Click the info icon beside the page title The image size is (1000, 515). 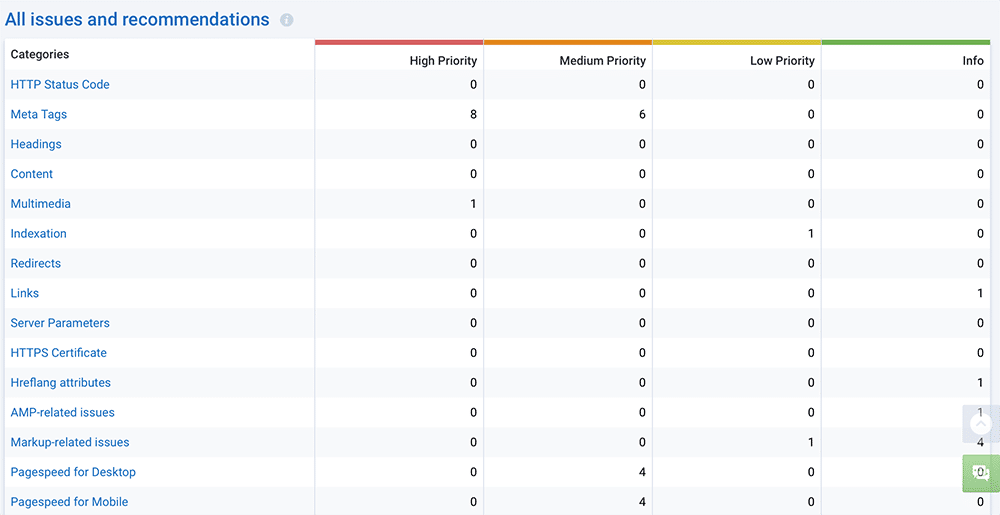pyautogui.click(x=287, y=21)
